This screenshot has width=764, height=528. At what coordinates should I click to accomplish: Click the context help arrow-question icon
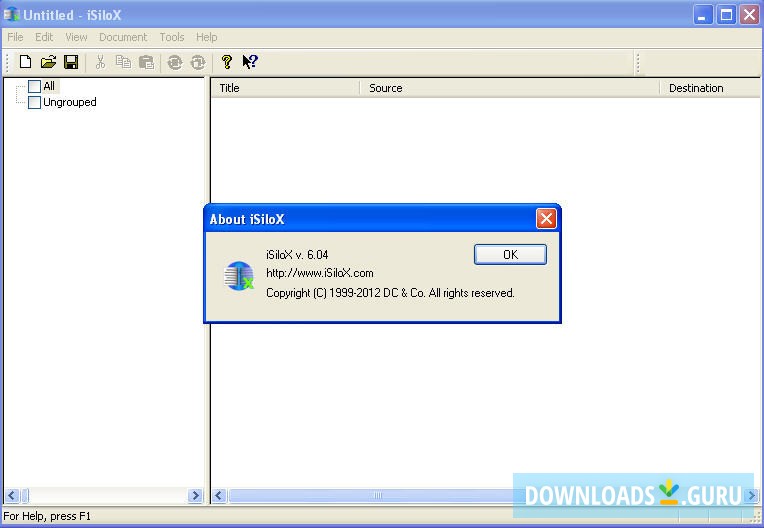tap(250, 62)
